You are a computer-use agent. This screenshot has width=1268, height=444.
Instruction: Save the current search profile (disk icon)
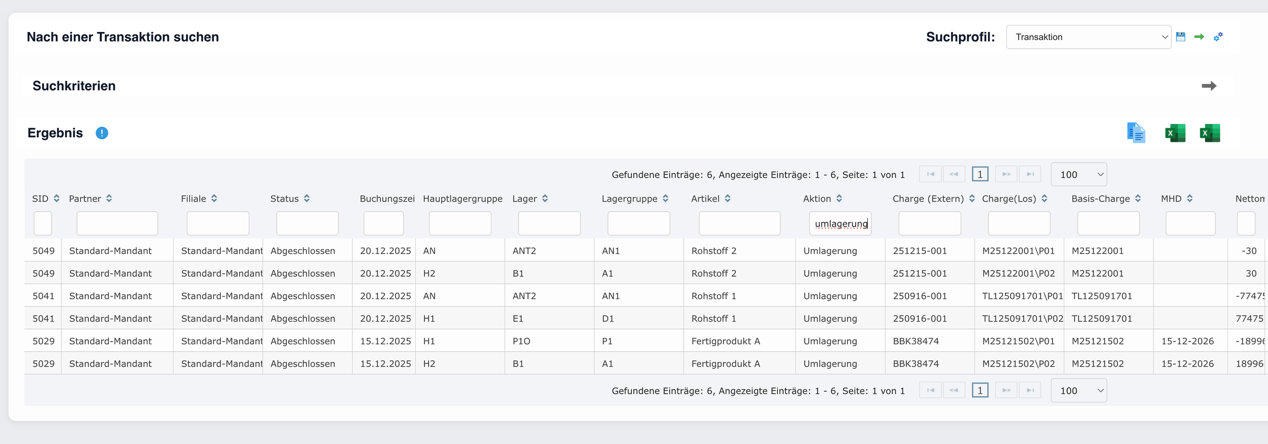coord(1181,37)
